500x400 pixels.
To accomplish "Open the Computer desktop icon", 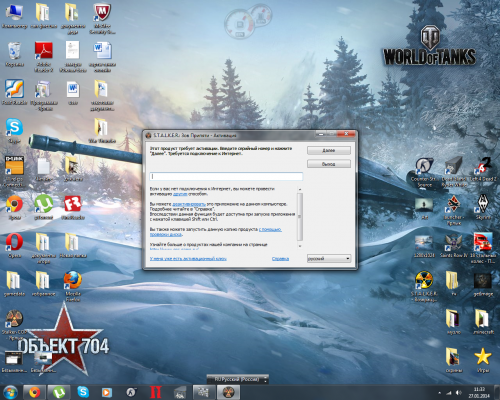I will (13, 15).
